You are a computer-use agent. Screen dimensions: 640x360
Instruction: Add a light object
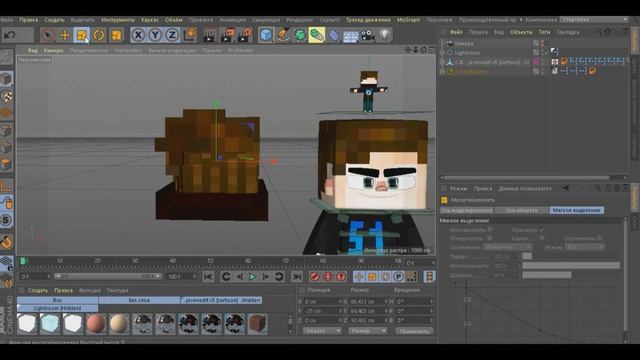click(384, 35)
